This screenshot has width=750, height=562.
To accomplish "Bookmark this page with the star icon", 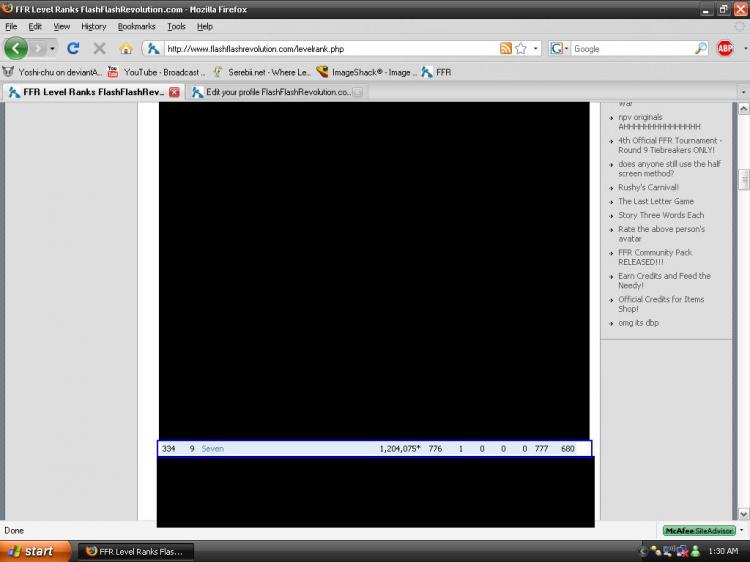I will 521,48.
